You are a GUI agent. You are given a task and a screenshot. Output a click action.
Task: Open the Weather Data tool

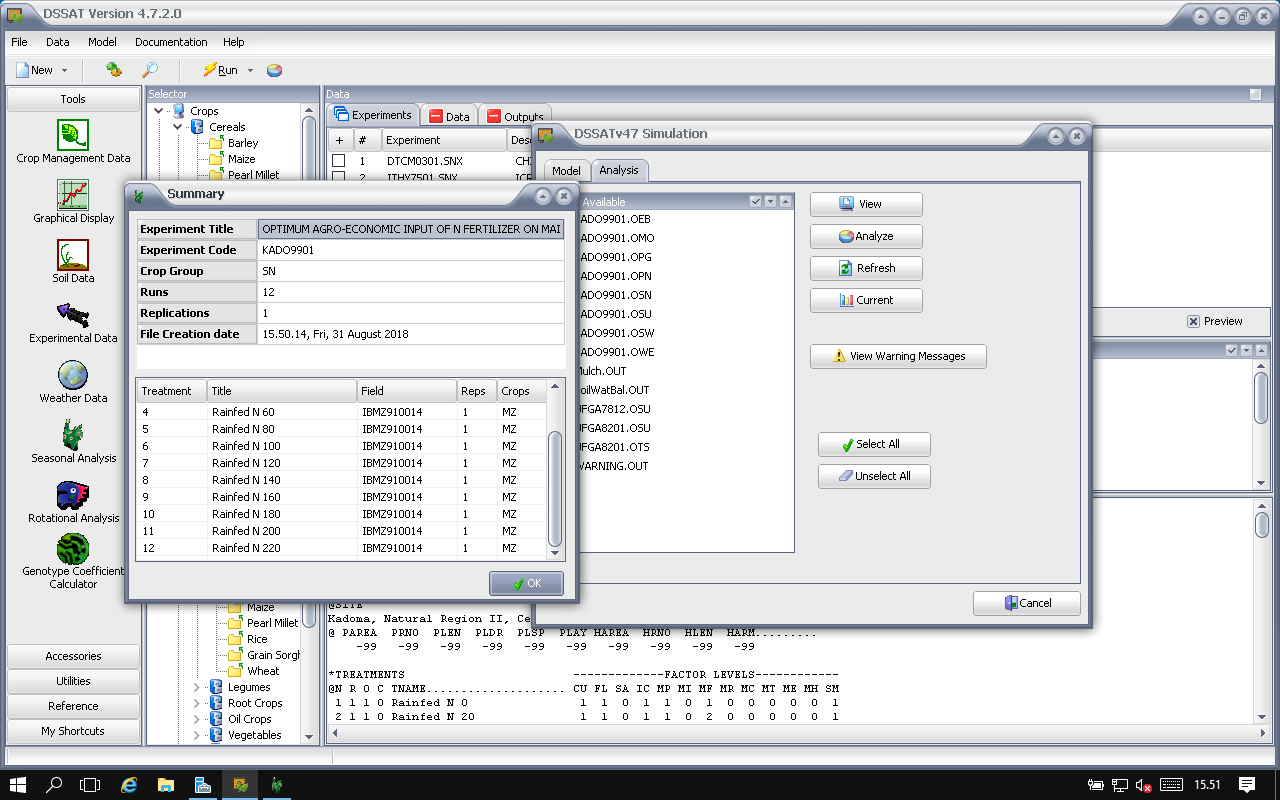point(73,376)
